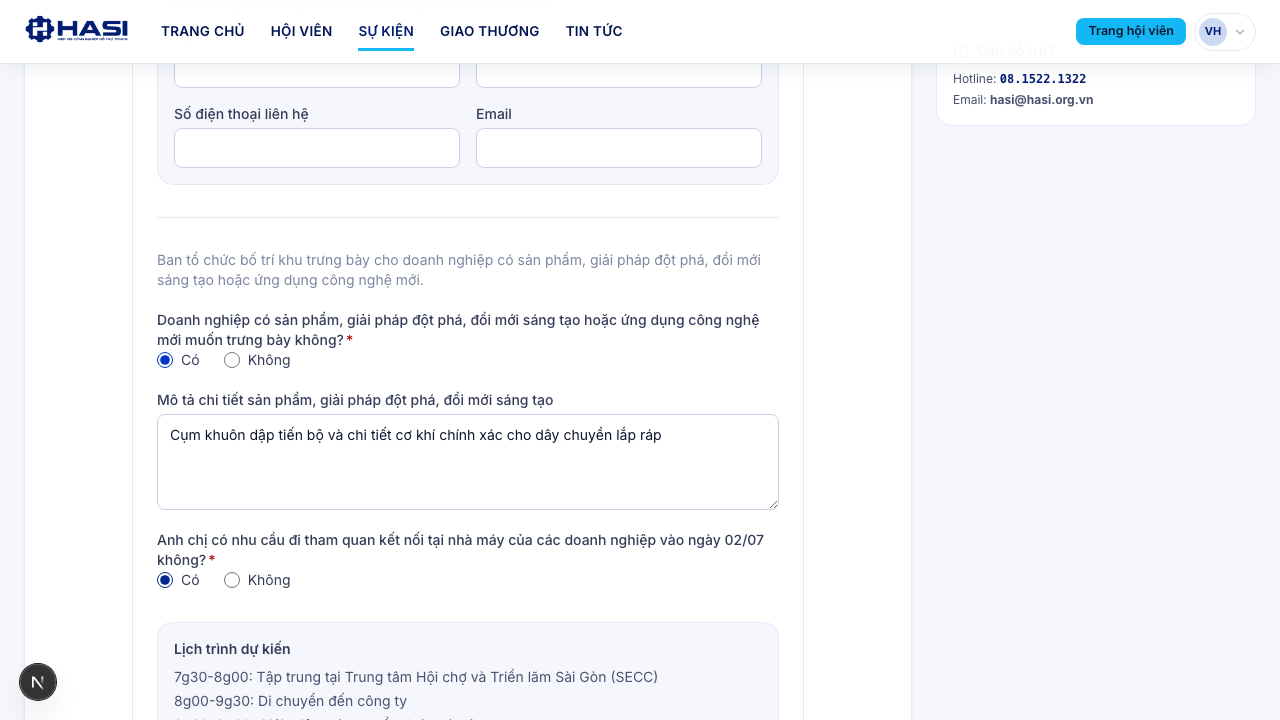
Task: Open the Hội viên menu
Action: tap(301, 31)
